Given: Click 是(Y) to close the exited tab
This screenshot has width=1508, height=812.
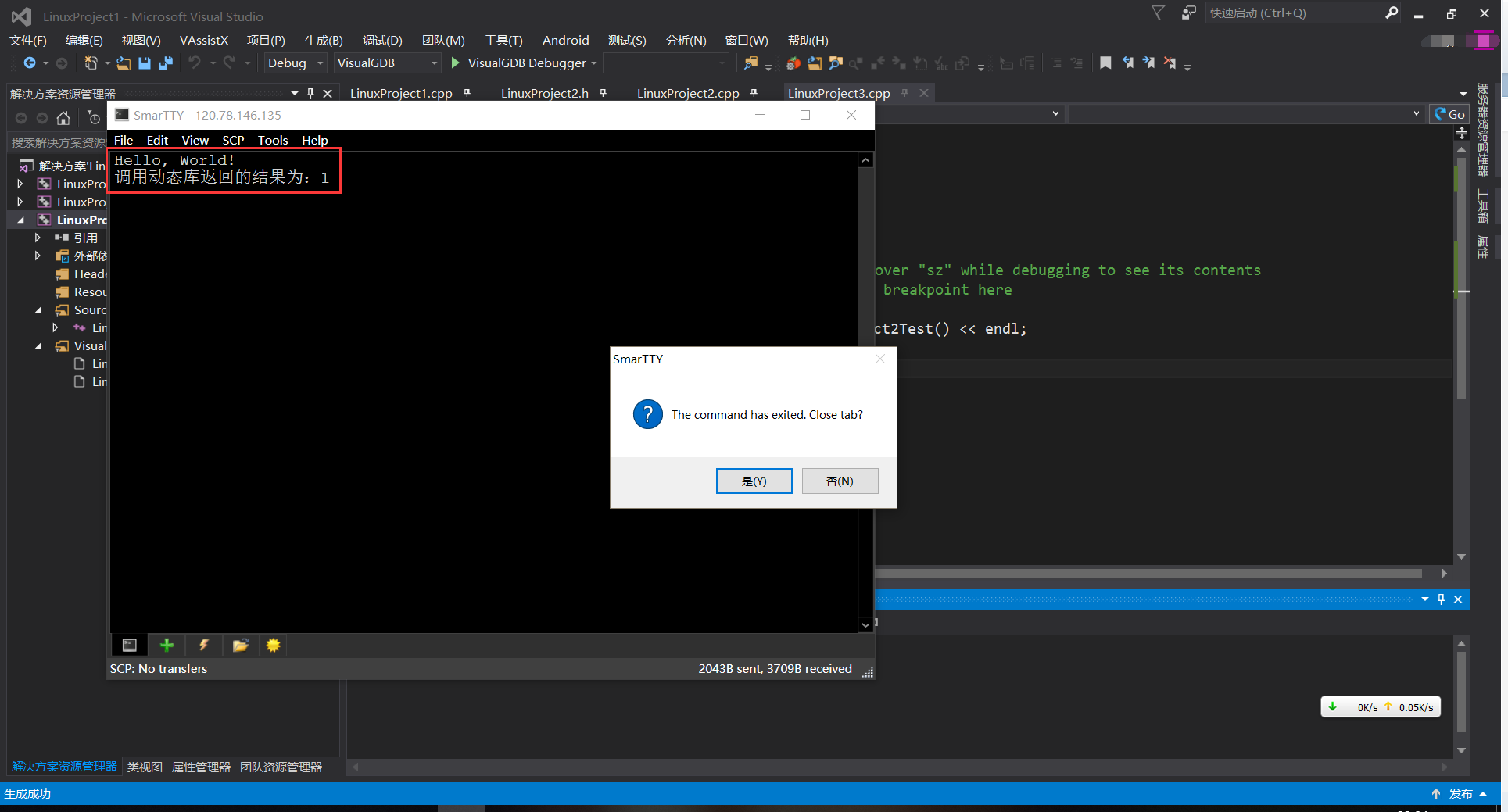Looking at the screenshot, I should pos(753,481).
